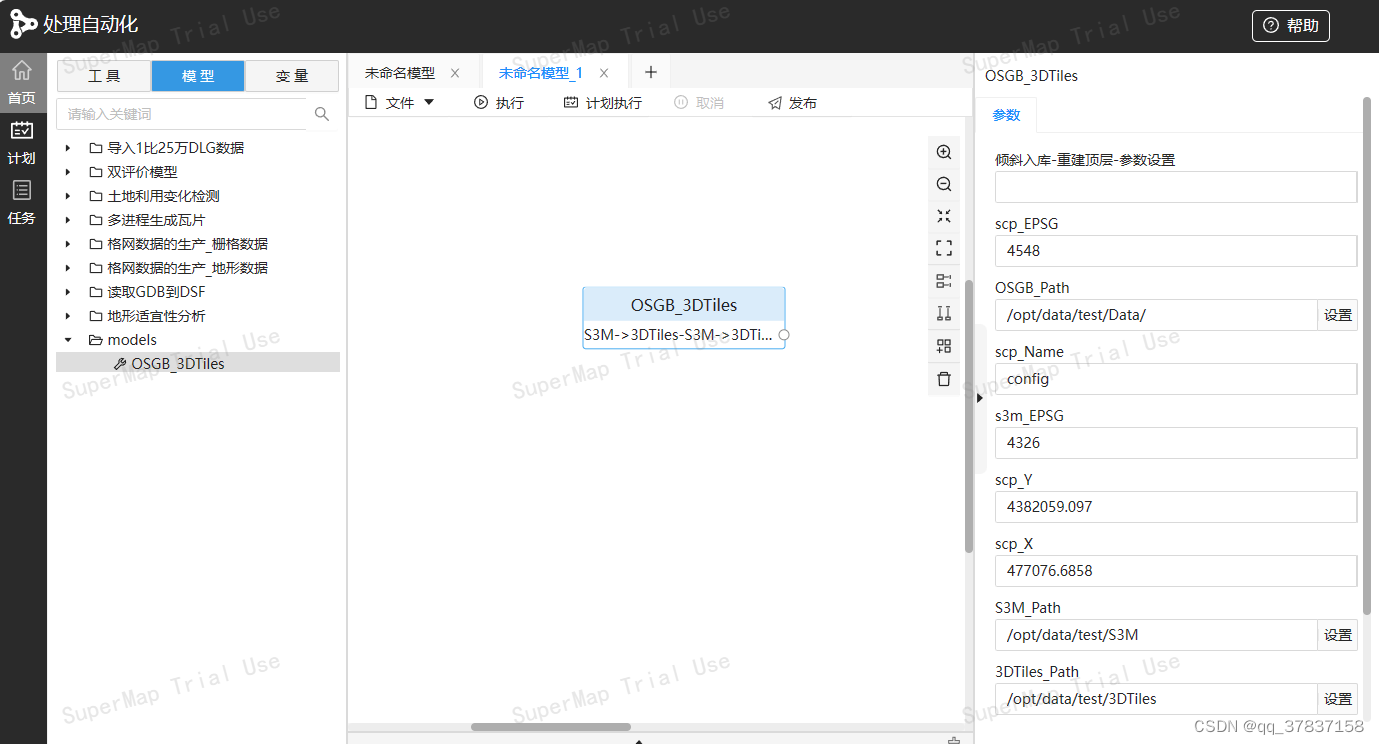The width and height of the screenshot is (1379, 744).
Task: Expand 读取GDB到DSF folder
Action: coord(68,292)
